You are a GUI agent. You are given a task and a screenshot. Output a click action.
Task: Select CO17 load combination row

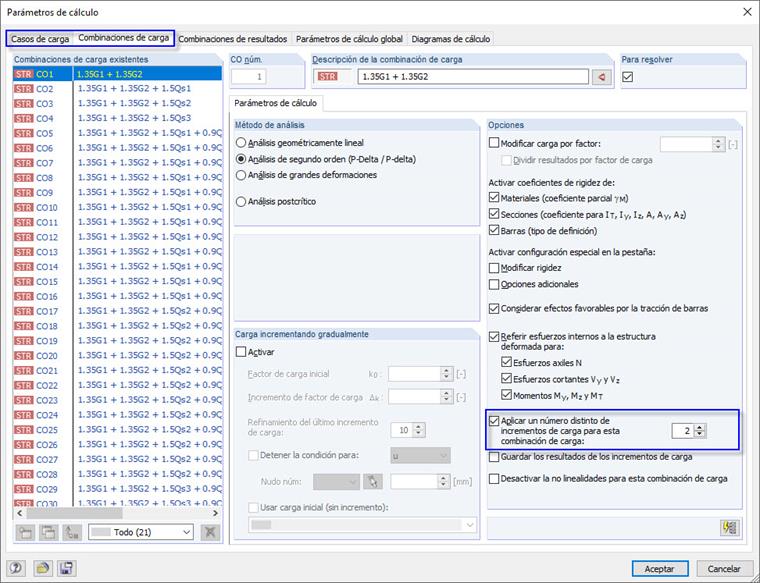click(118, 311)
